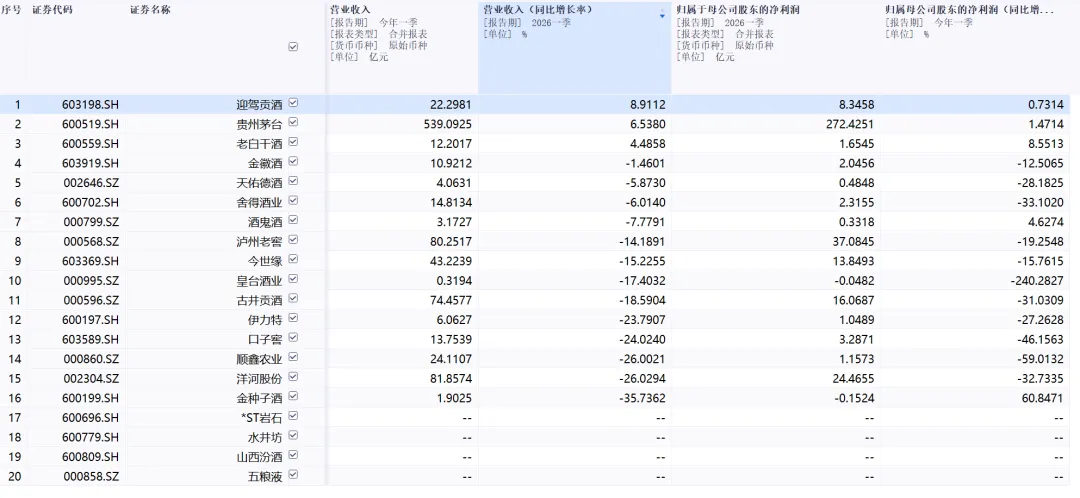
Task: Toggle the 金种子酒 checkbox
Action: coord(293,397)
